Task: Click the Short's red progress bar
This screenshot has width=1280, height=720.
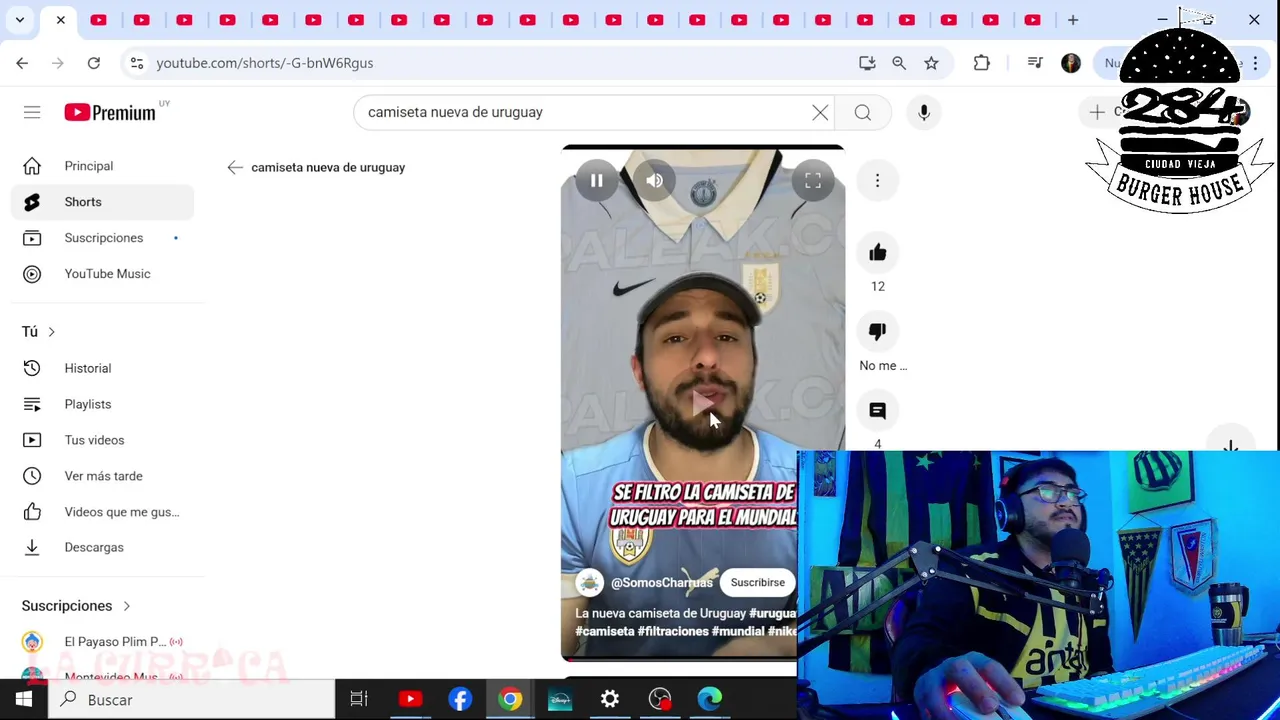Action: (x=680, y=659)
